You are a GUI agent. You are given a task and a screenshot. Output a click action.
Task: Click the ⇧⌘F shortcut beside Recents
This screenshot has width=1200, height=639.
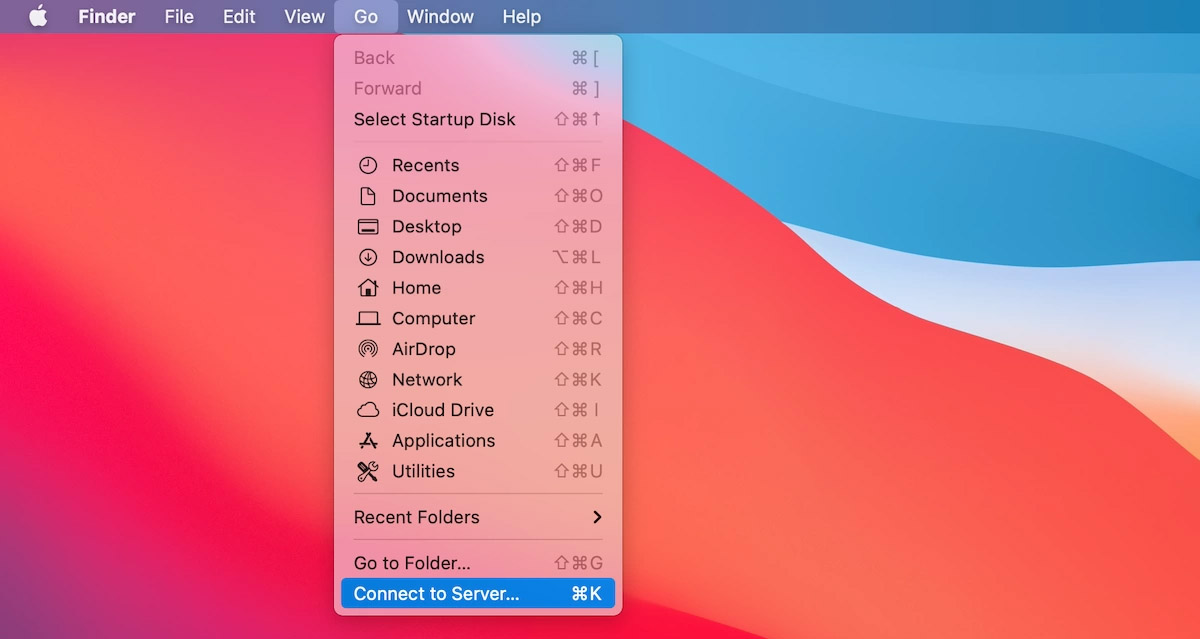click(578, 166)
